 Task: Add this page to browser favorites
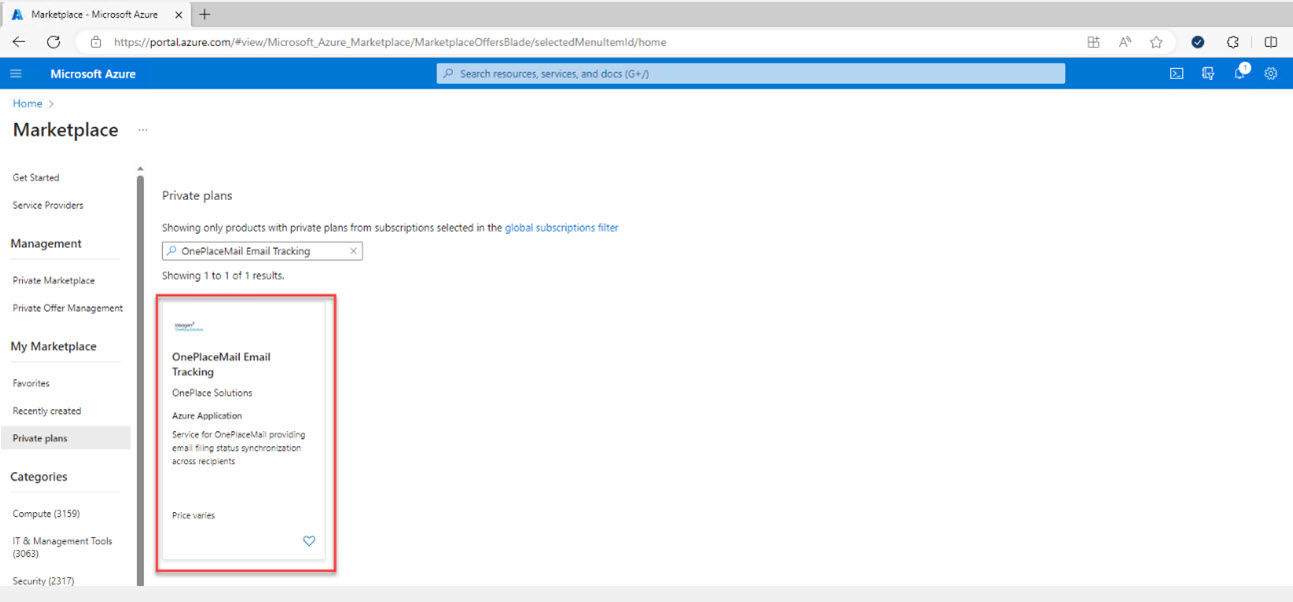[x=1156, y=42]
